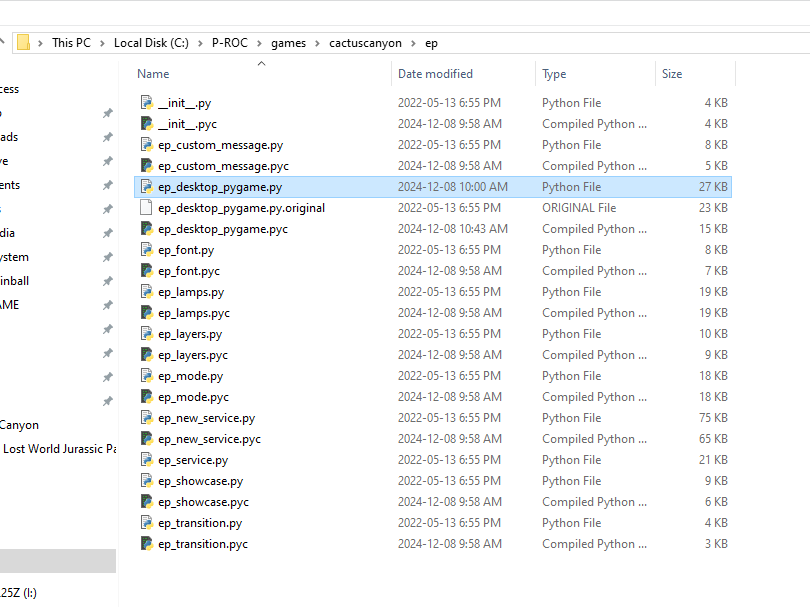Image resolution: width=810 pixels, height=607 pixels.
Task: Select the 'ystem' item in the navigation pane
Action: pos(14,257)
